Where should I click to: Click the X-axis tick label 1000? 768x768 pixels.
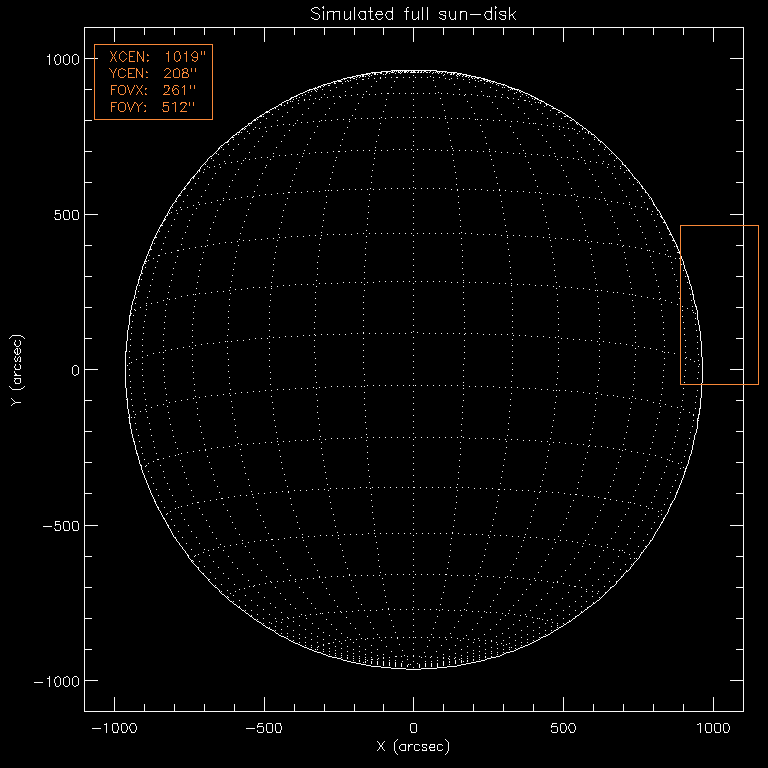(713, 728)
